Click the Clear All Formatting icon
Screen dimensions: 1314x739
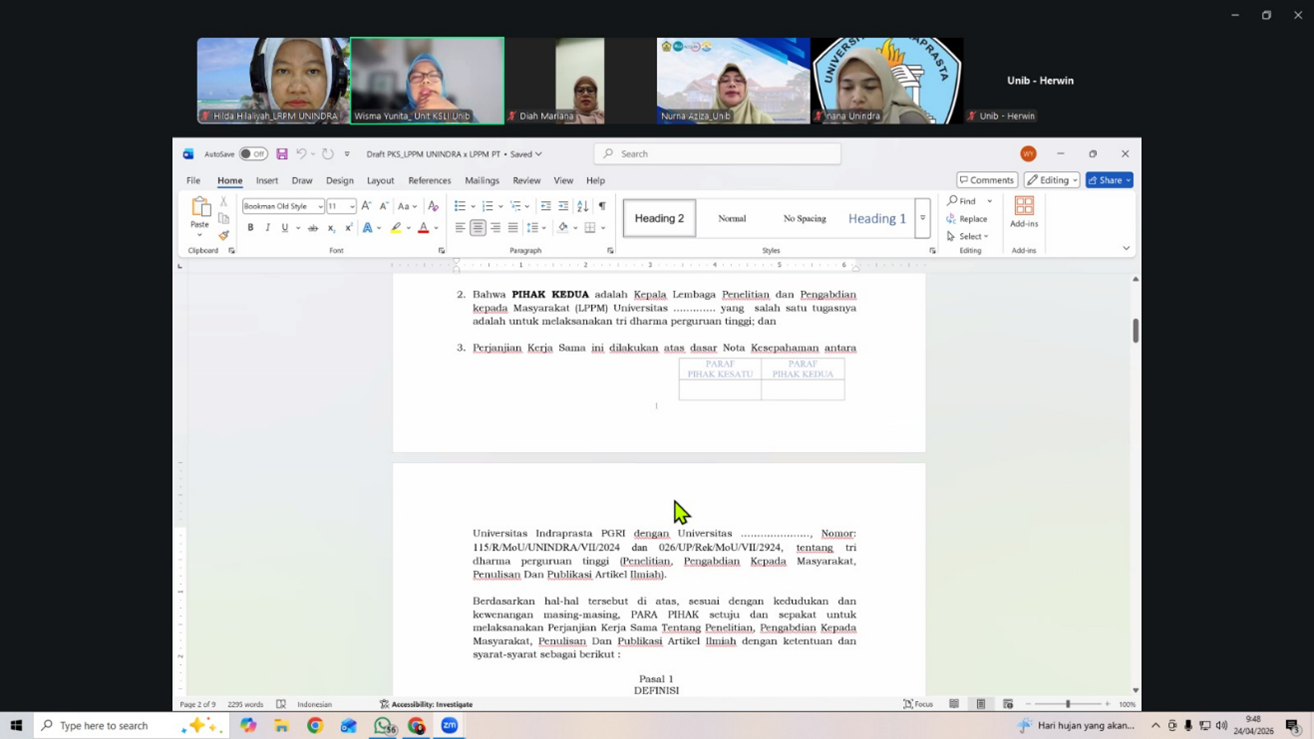433,206
